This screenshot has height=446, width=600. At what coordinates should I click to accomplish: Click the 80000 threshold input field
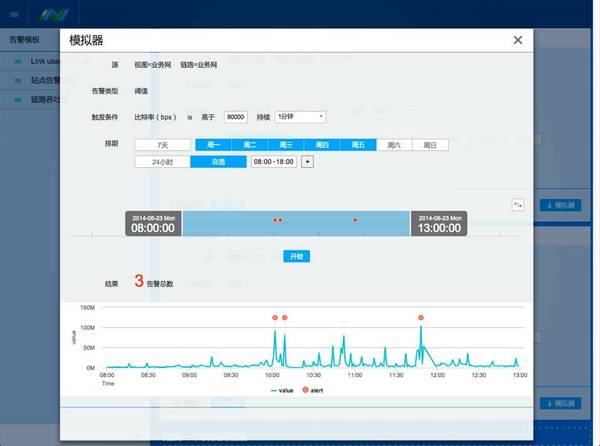coord(235,117)
